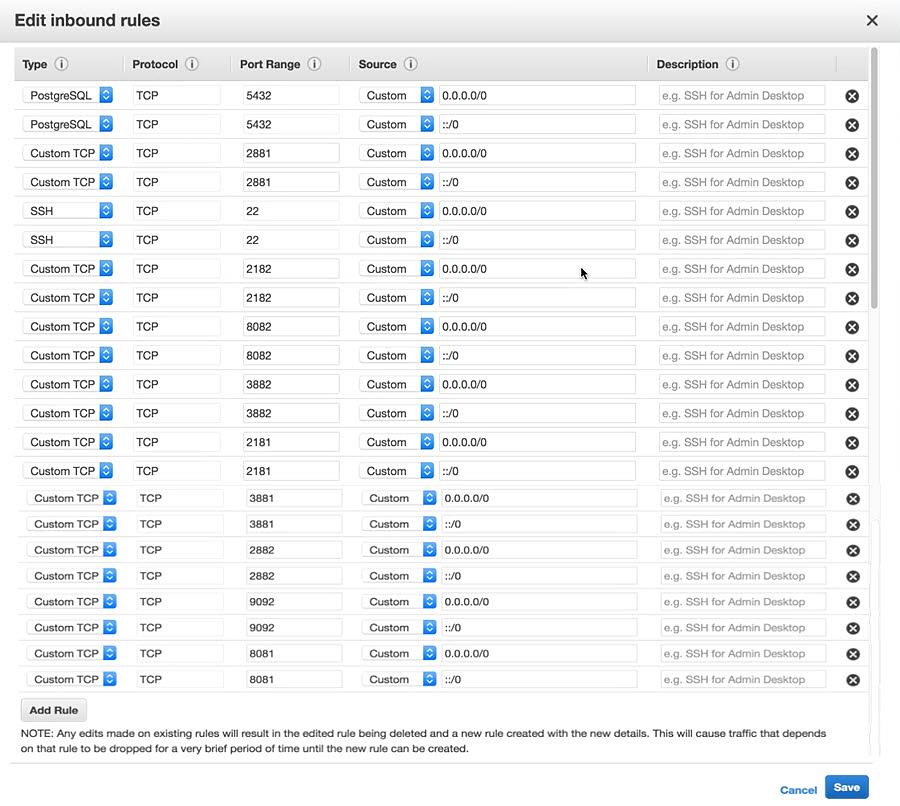Click description field of SSH rule with 0.0.0.0/0
900x806 pixels.
tap(742, 211)
